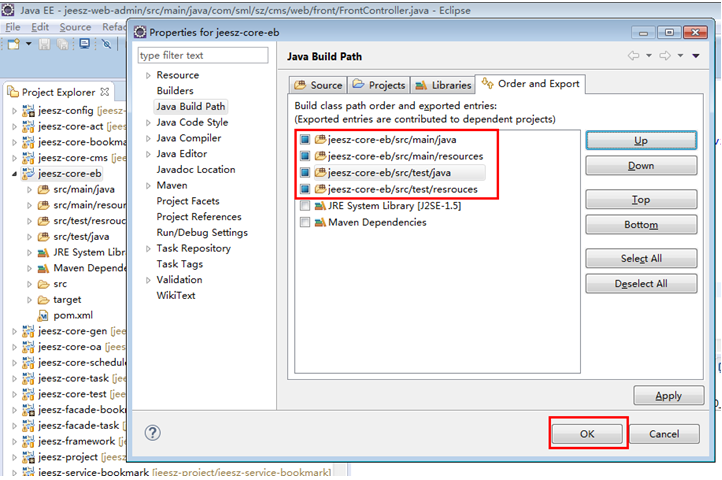Select Project References in properties tree
722x480 pixels.
[x=199, y=217]
